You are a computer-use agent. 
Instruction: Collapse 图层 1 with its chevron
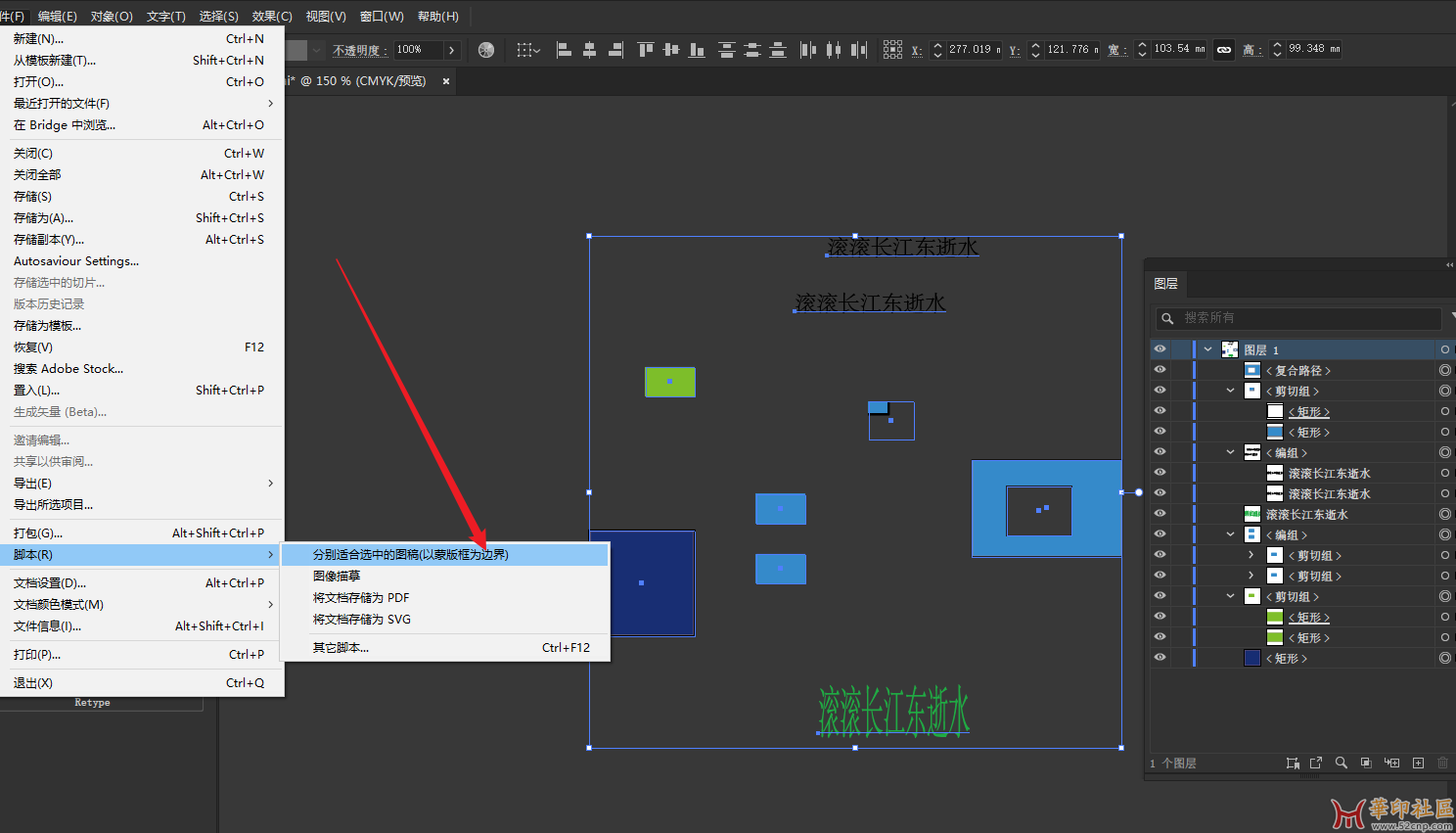[1208, 349]
